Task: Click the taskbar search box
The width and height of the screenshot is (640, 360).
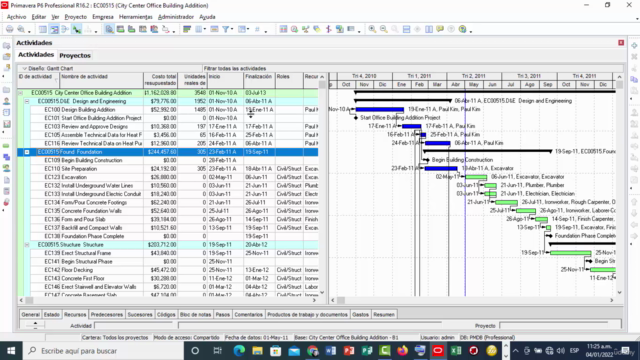Action: [x=104, y=351]
